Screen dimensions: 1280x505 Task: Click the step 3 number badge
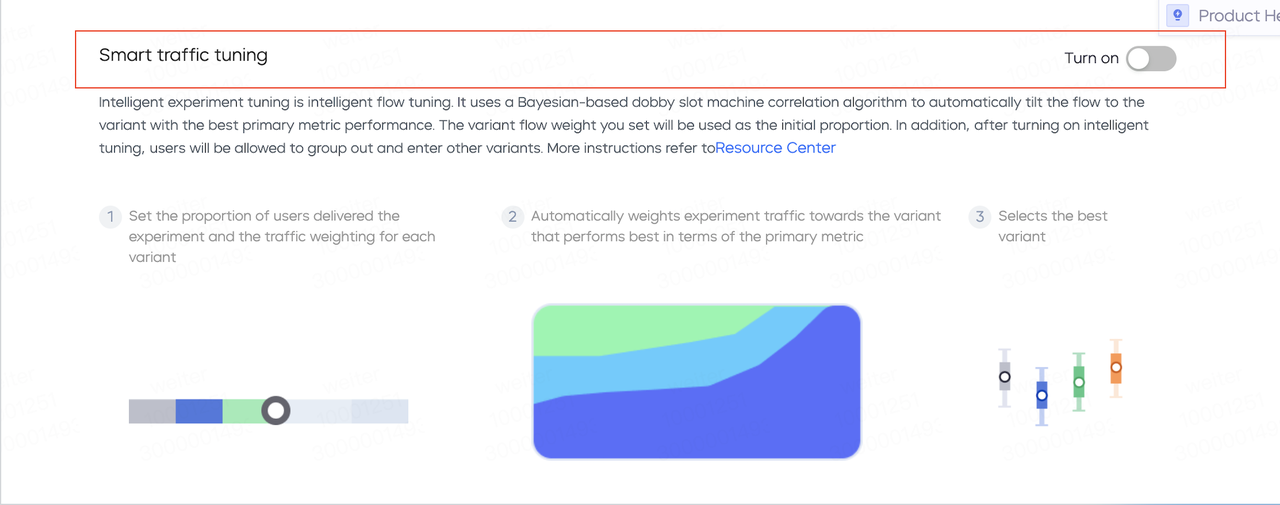pos(980,216)
